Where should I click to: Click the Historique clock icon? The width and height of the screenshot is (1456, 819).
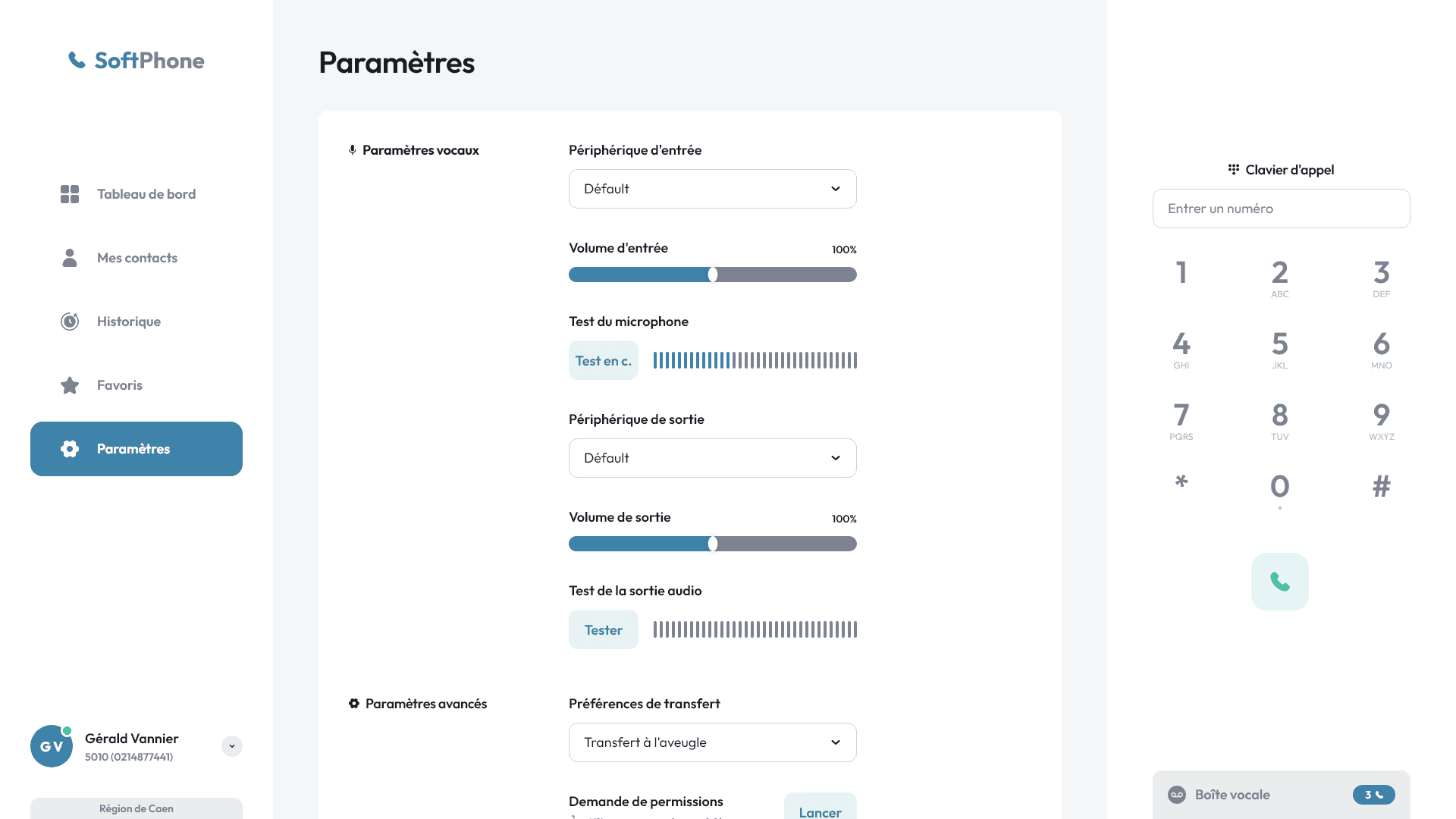(x=70, y=322)
